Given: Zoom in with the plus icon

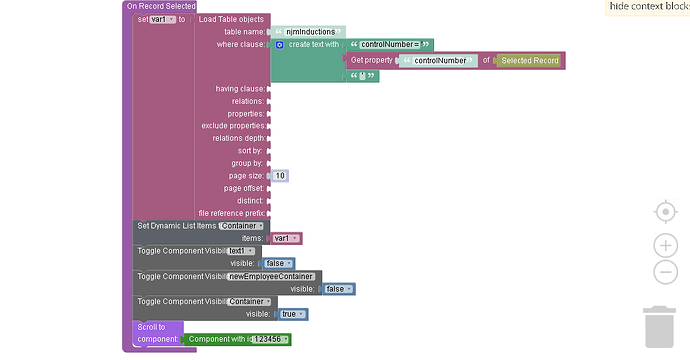Looking at the screenshot, I should 665,246.
